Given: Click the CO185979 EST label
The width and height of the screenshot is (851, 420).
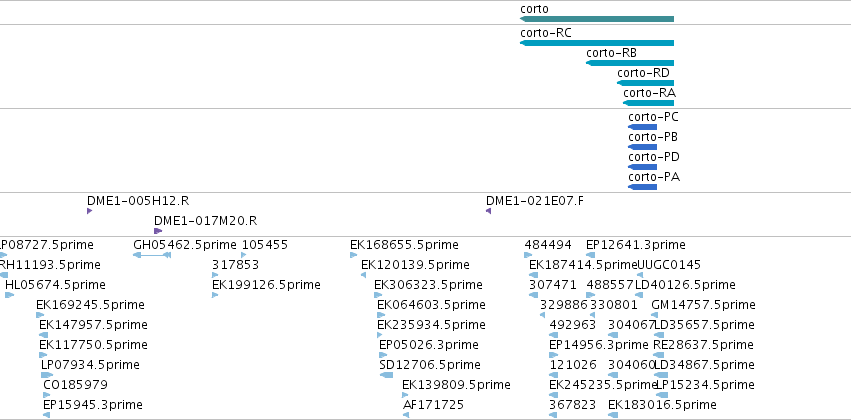Looking at the screenshot, I should pos(75,385).
